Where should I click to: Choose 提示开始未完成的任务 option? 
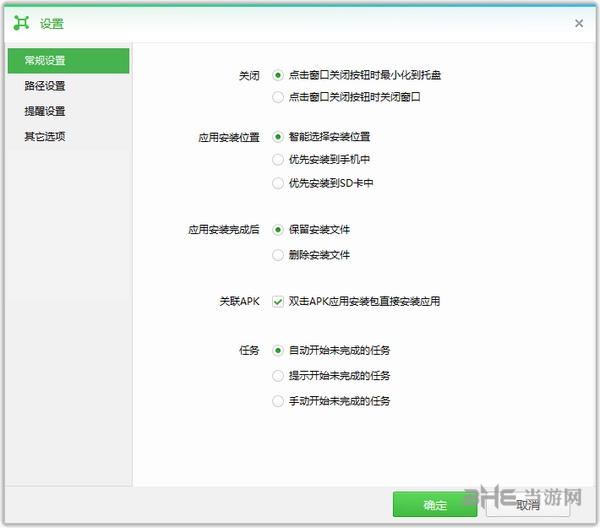click(278, 376)
